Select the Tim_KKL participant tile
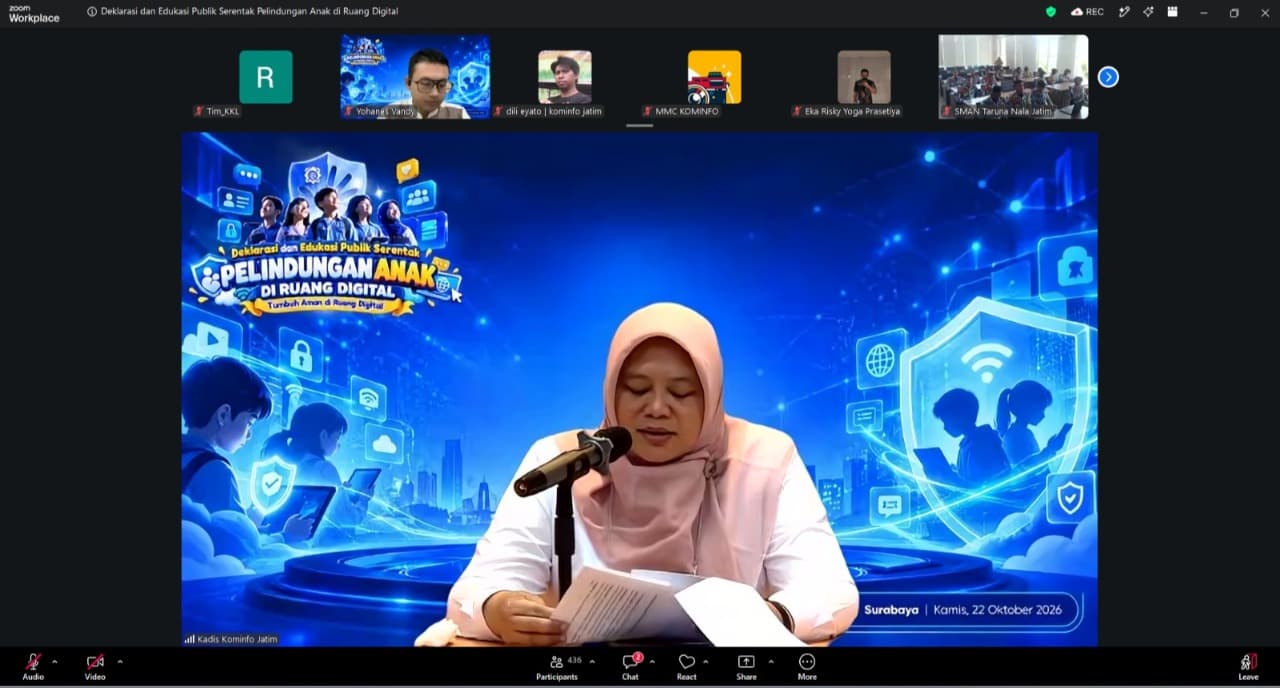1280x688 pixels. (x=265, y=77)
